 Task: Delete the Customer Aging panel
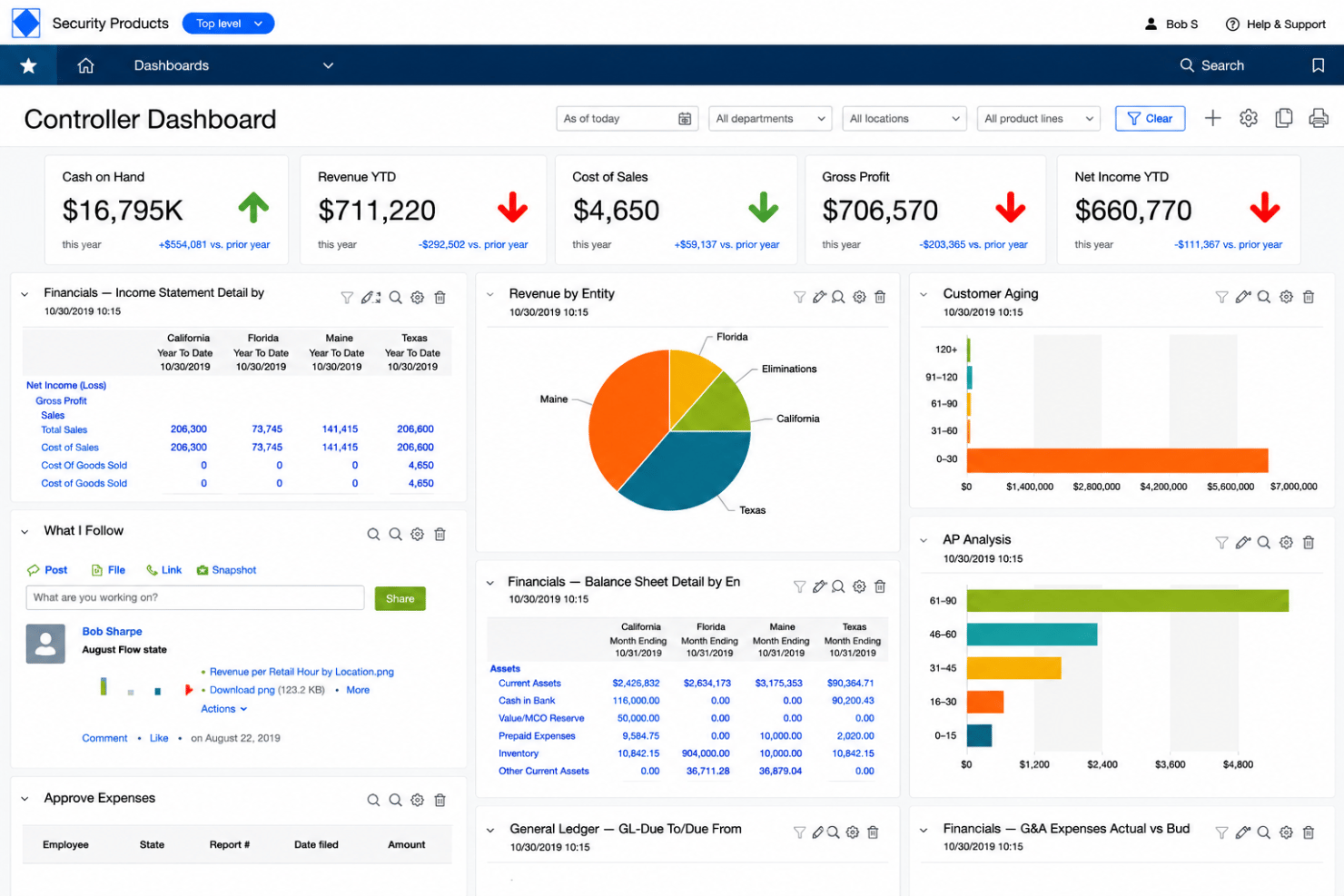(x=1309, y=297)
